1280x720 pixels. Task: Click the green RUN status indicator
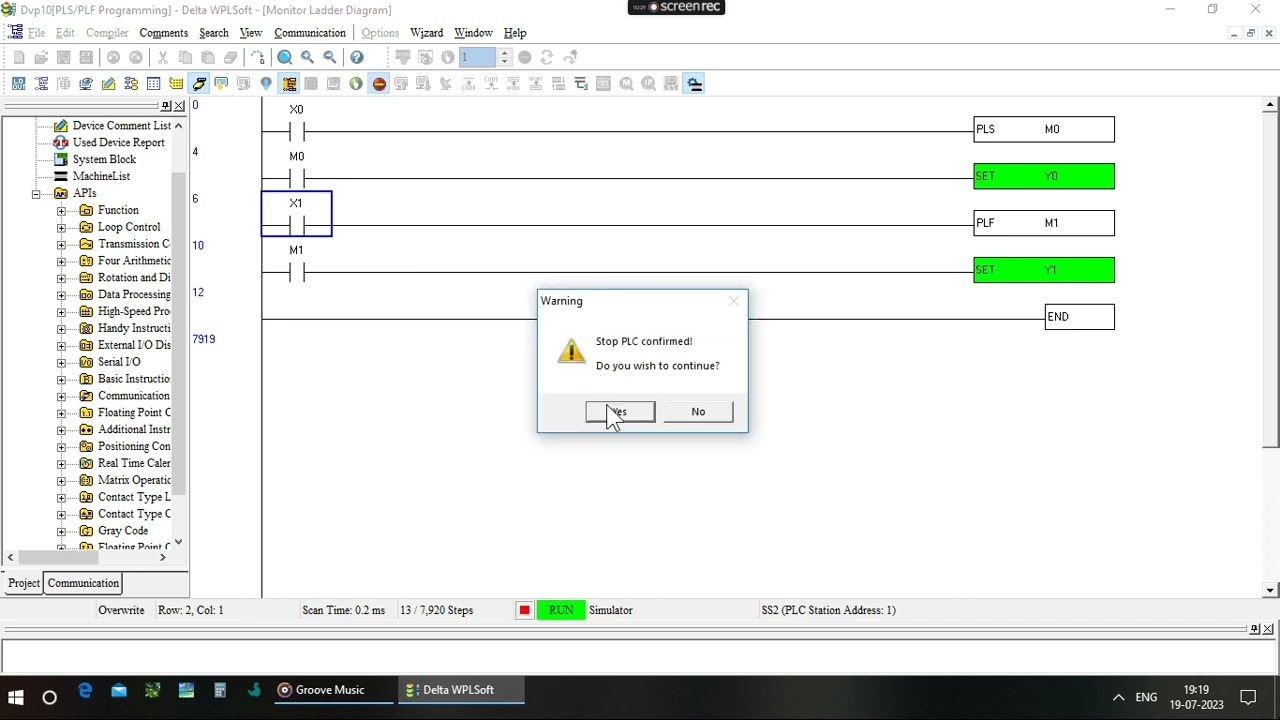[560, 610]
